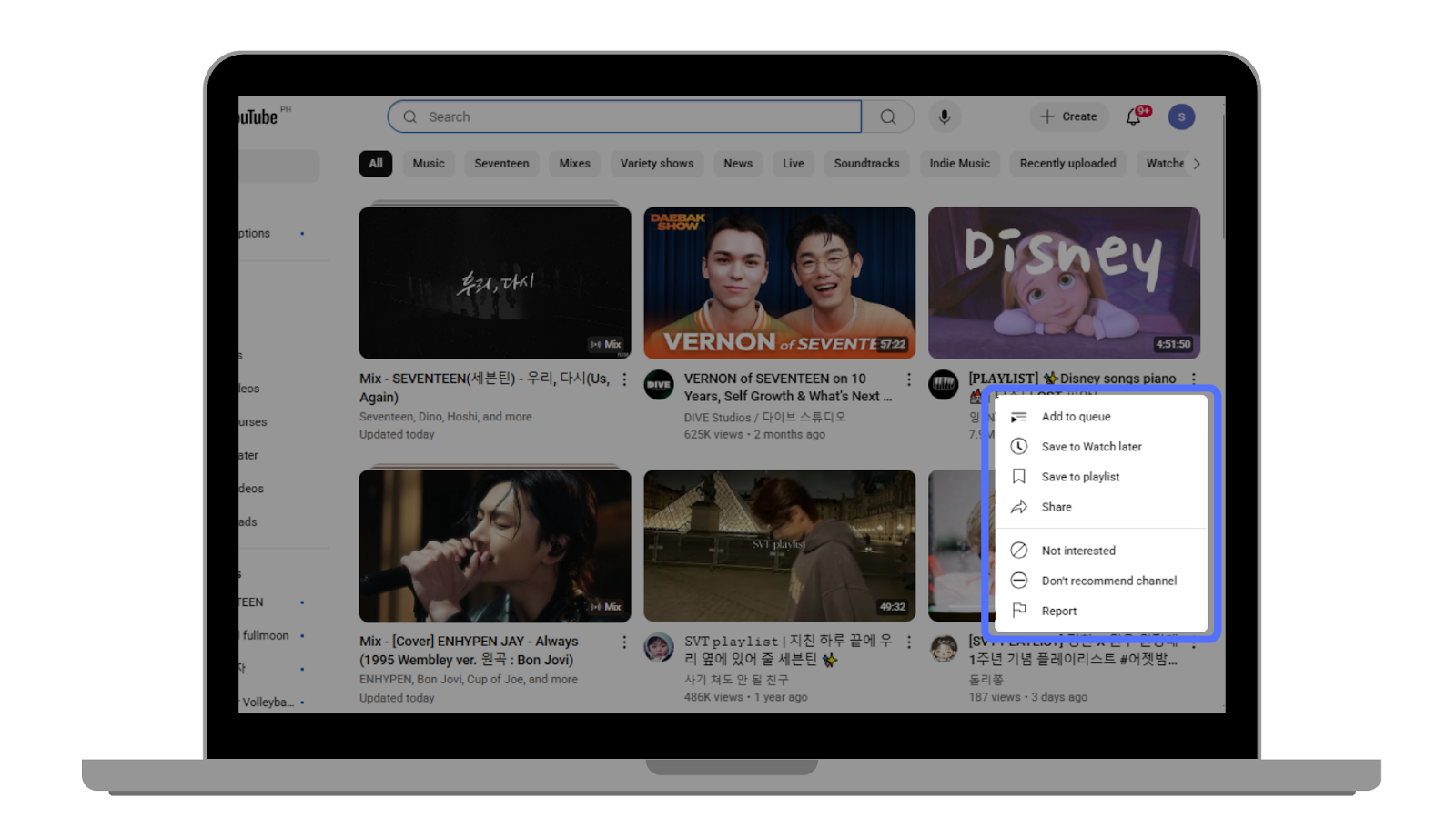Open options for VERNON video
Screen dimensions: 1456x819
point(908,379)
